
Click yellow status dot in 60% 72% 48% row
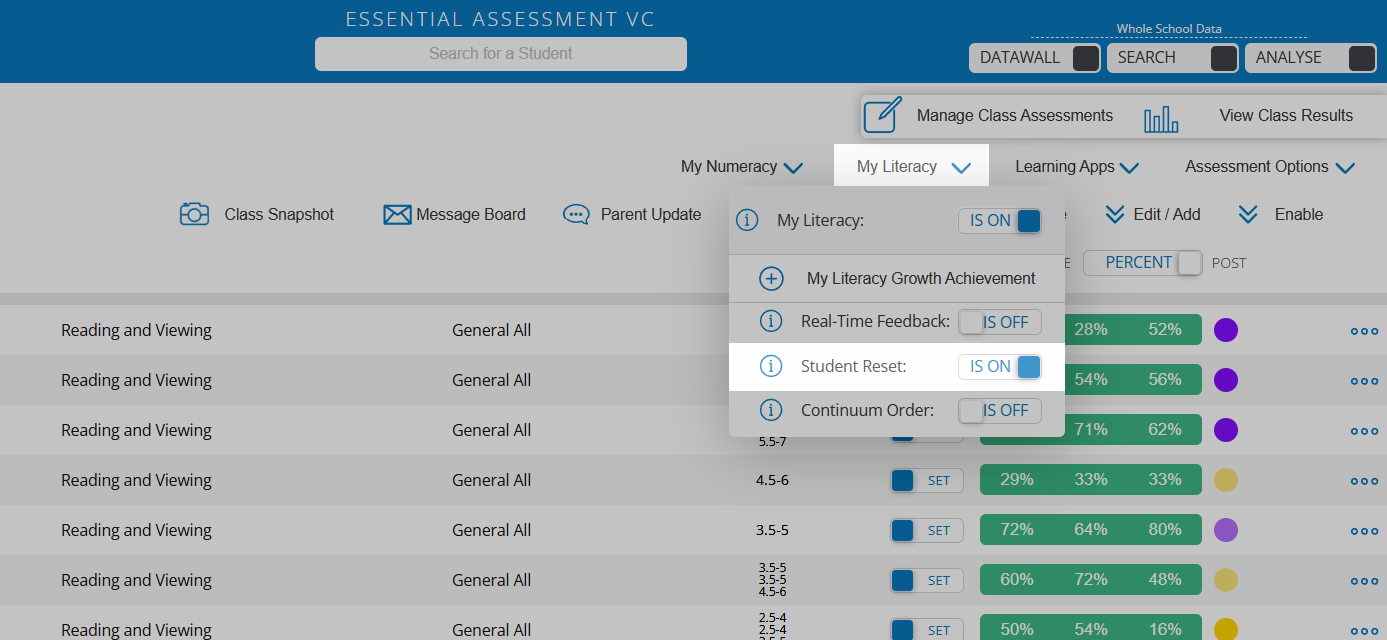click(1226, 580)
